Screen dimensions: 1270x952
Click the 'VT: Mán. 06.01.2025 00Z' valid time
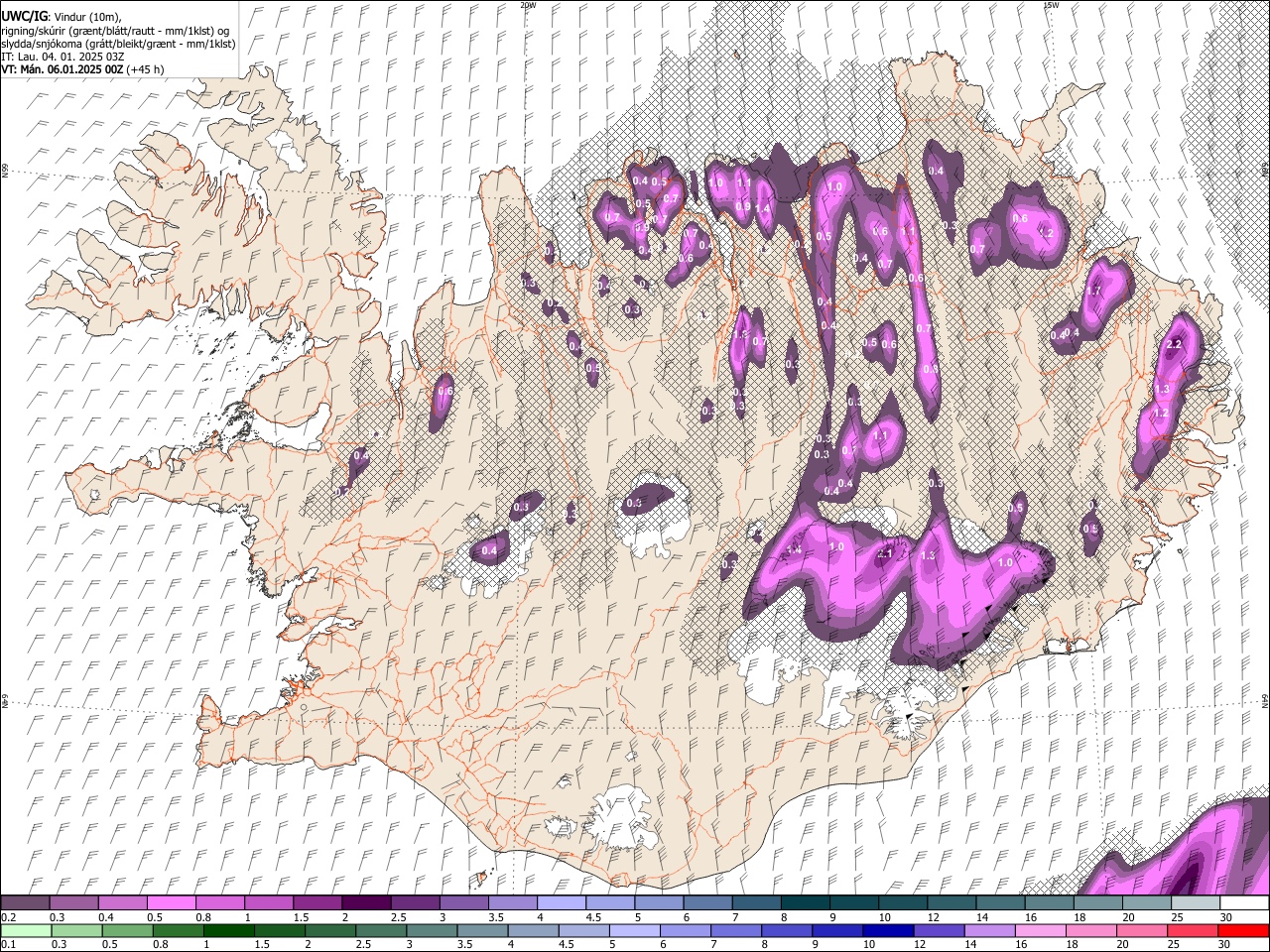coord(63,69)
